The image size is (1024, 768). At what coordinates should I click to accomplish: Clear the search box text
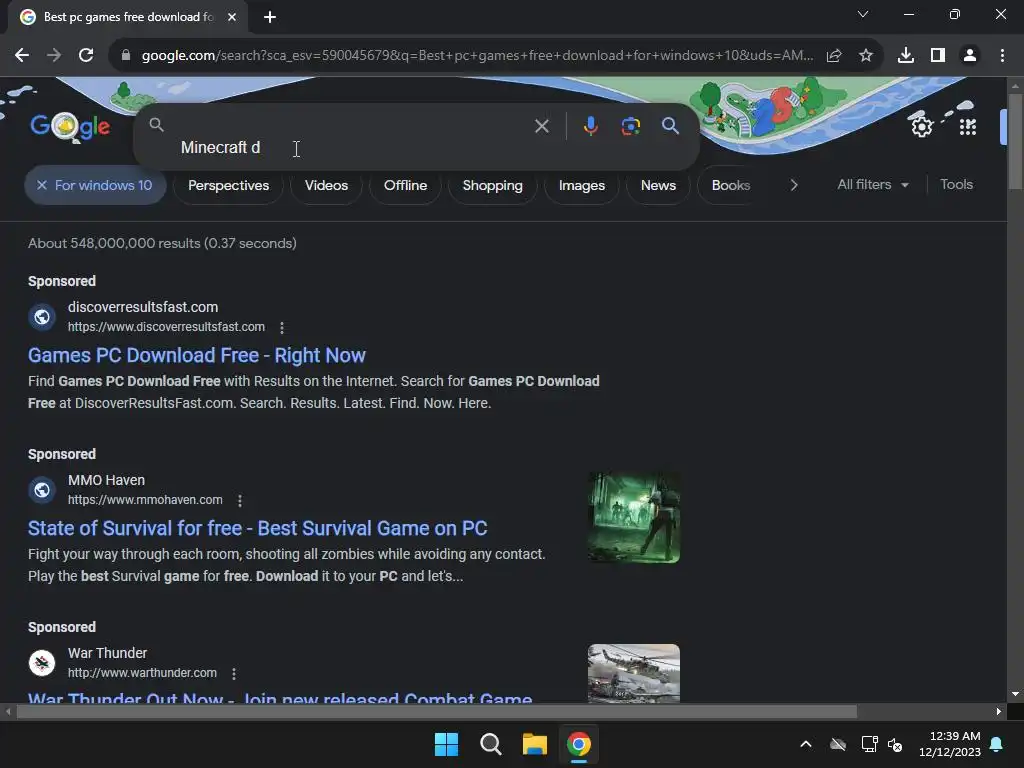[541, 126]
